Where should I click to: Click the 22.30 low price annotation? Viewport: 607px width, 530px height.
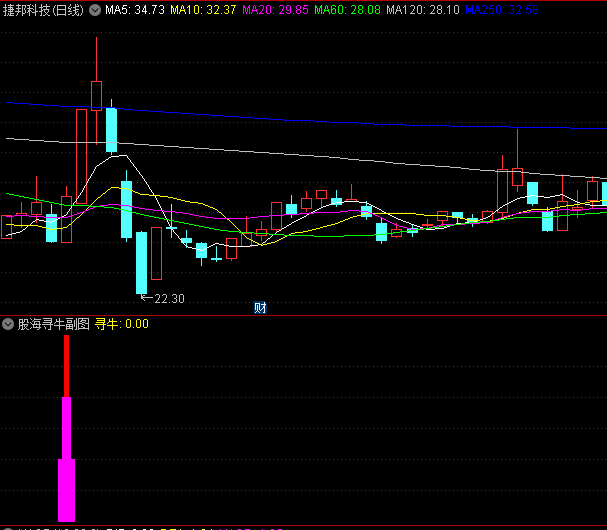(x=170, y=298)
